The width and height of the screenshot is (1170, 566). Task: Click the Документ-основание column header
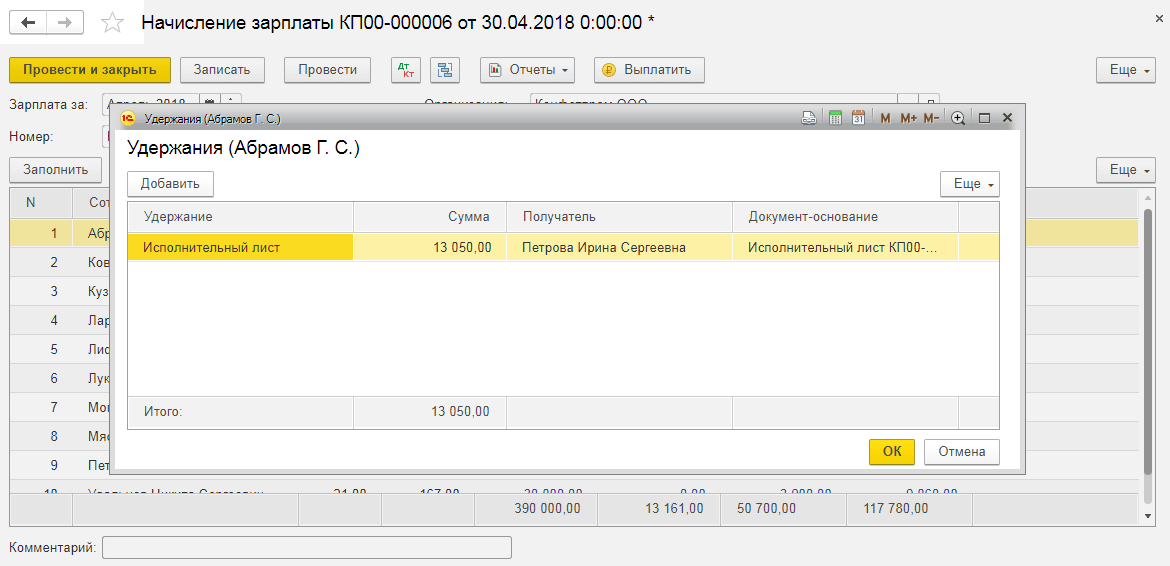(x=845, y=217)
